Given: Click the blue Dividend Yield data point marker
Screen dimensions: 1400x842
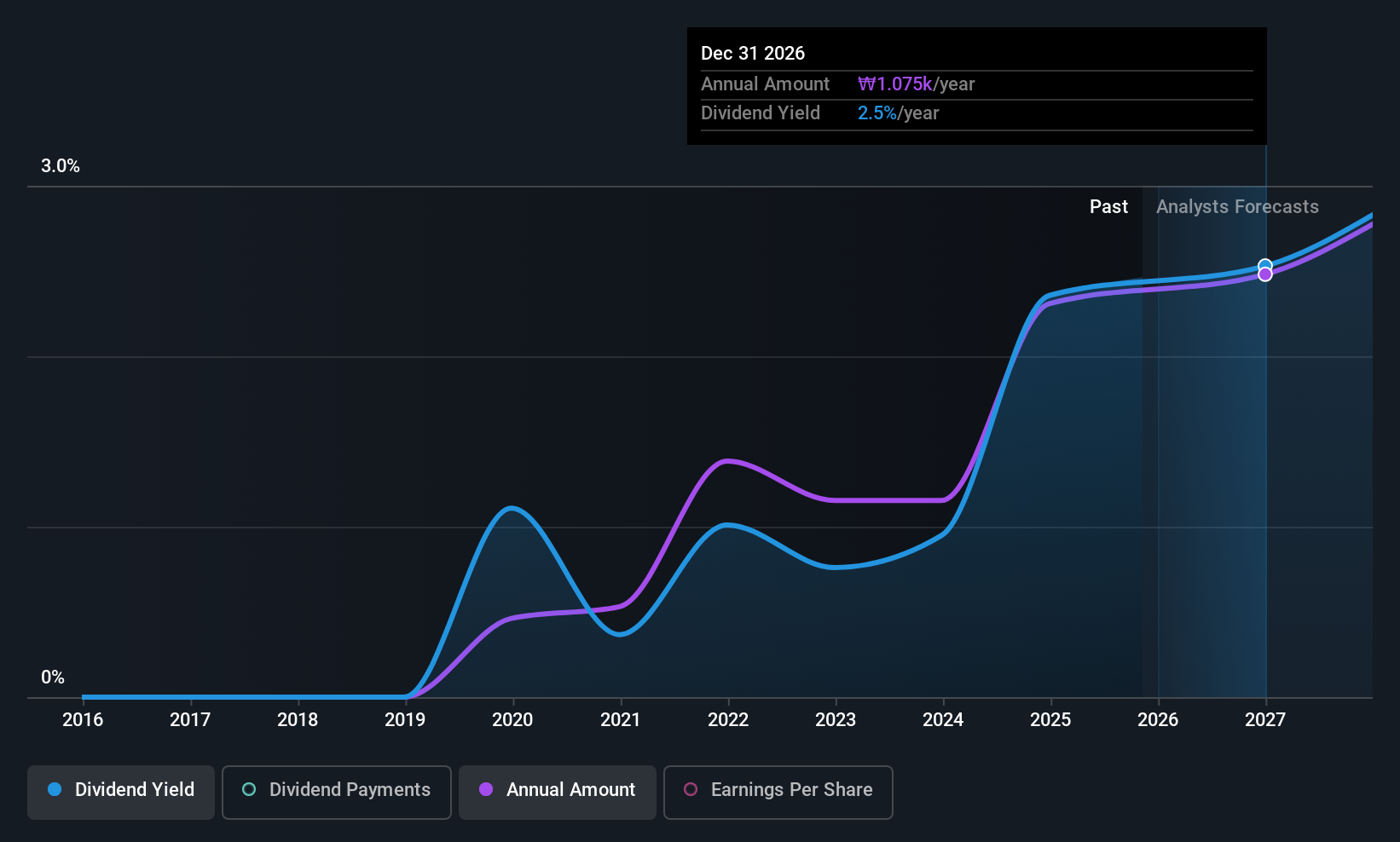Looking at the screenshot, I should click(1265, 266).
